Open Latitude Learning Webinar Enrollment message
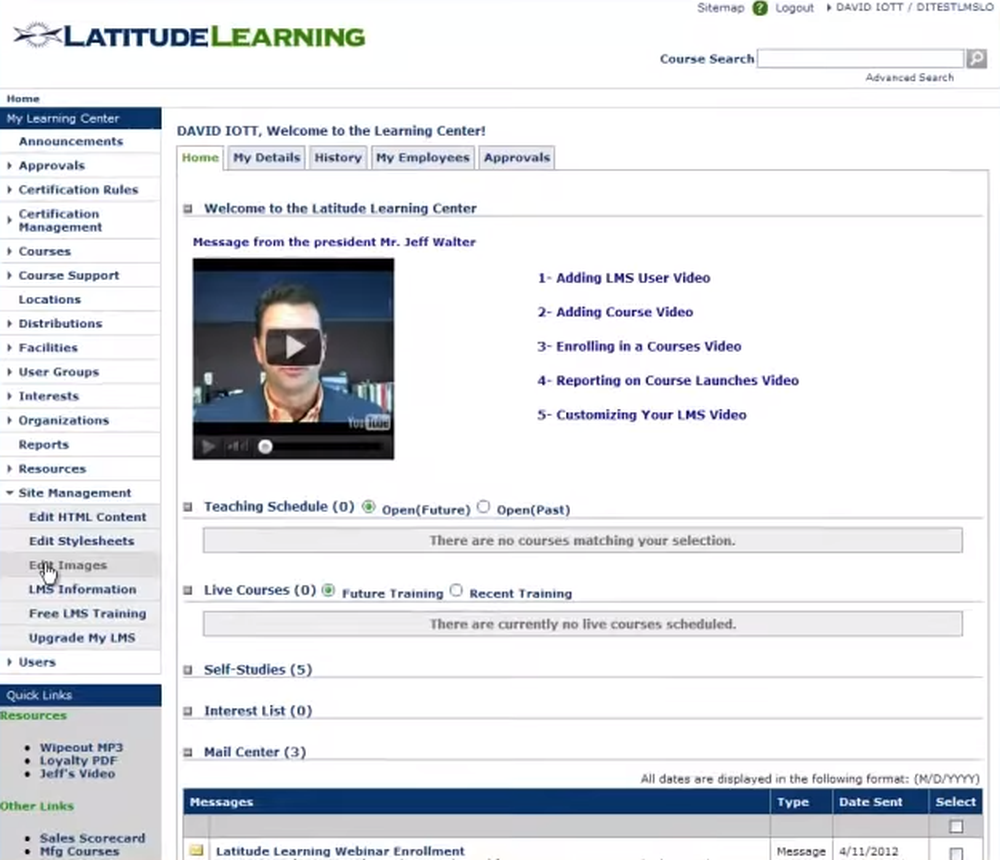This screenshot has height=860, width=1000. coord(340,852)
